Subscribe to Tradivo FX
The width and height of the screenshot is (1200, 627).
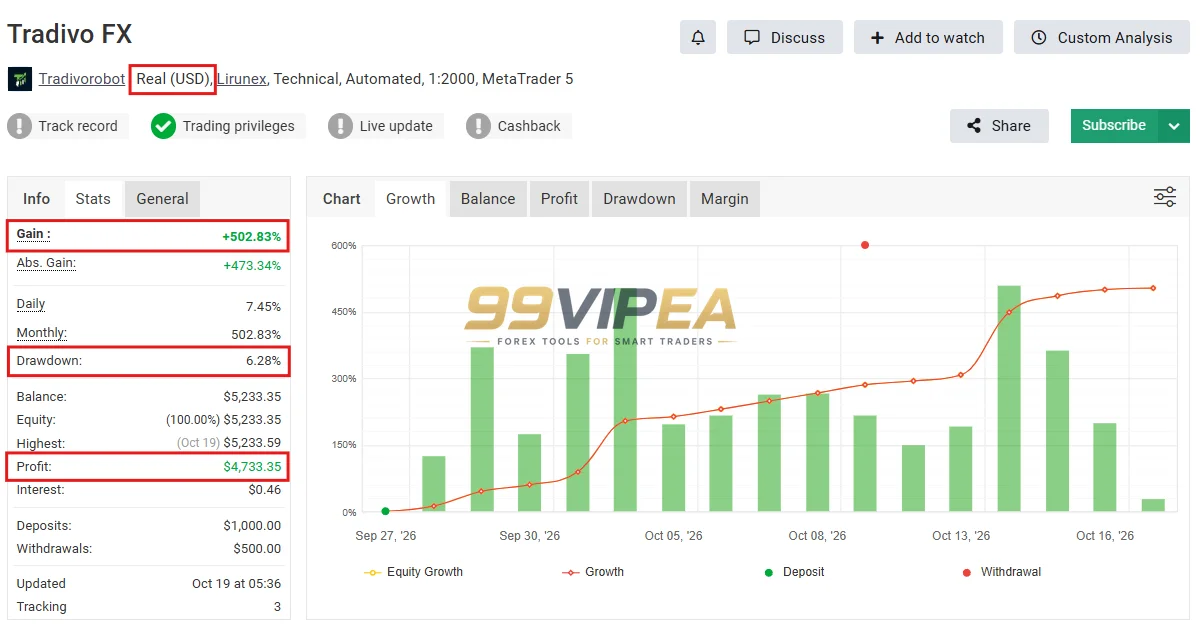[1114, 126]
